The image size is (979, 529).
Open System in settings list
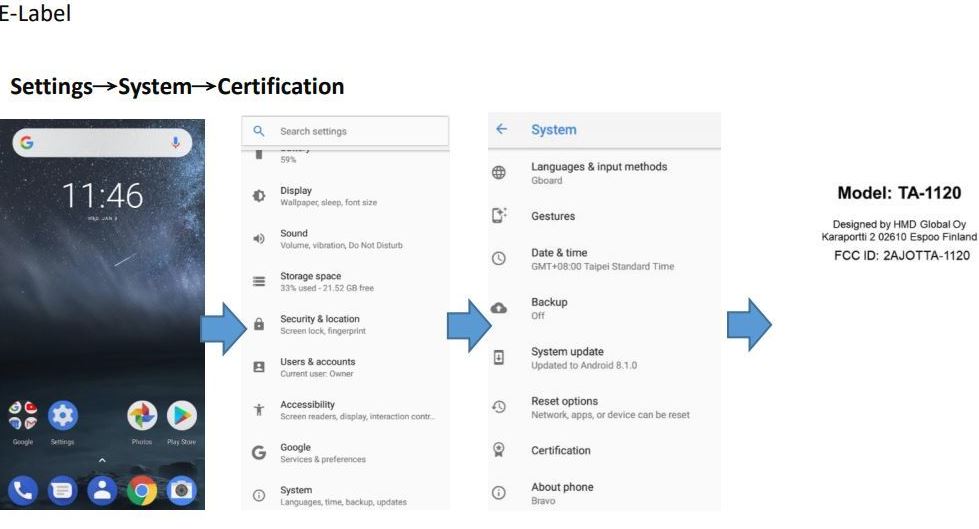coord(345,495)
